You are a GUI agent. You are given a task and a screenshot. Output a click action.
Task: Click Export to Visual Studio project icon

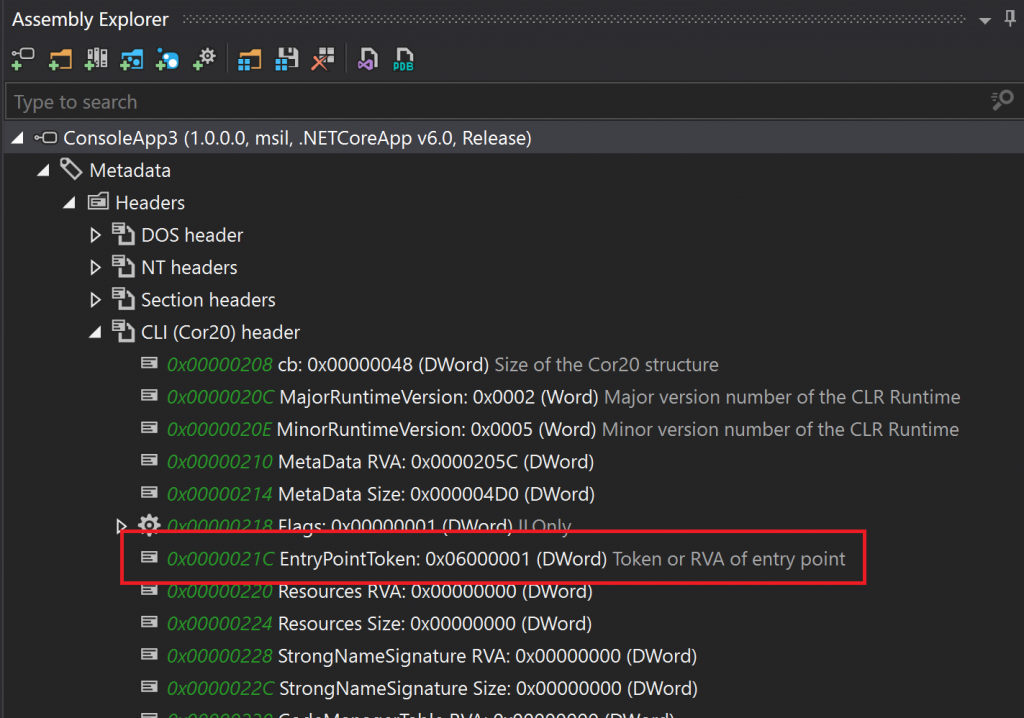pyautogui.click(x=368, y=59)
